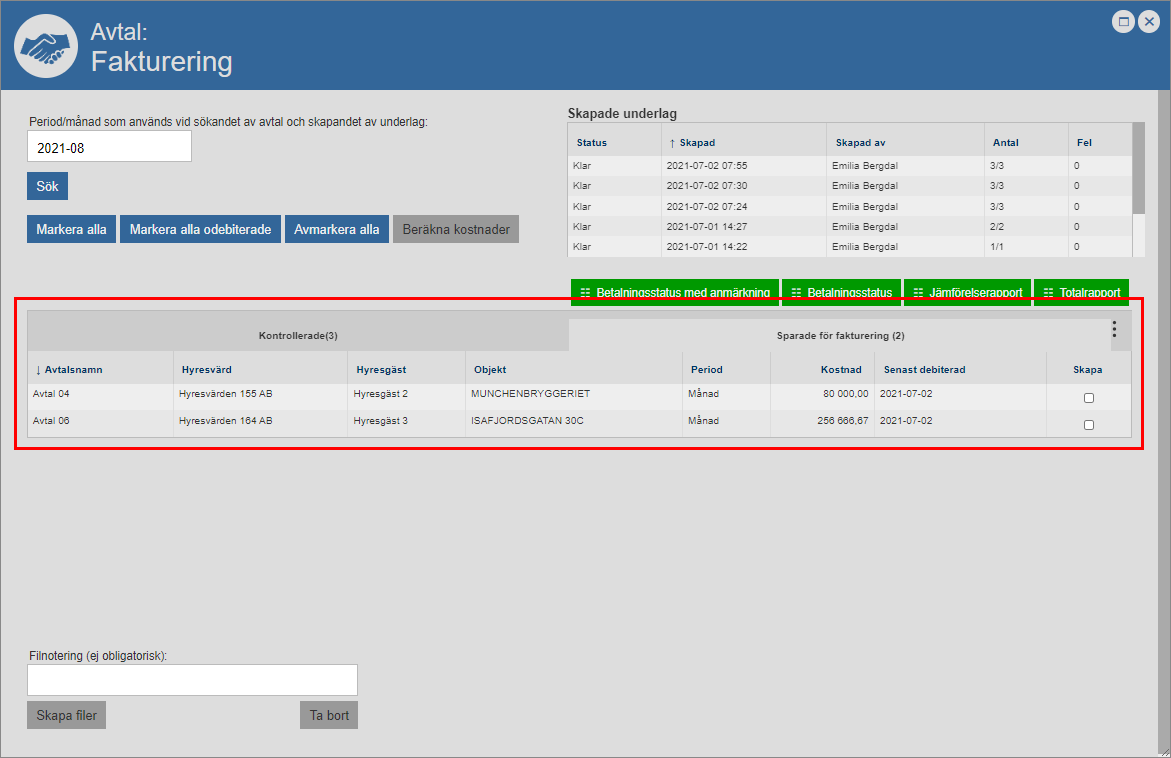Tick the Skapa checkbox for Avtal 06
Image resolution: width=1171 pixels, height=758 pixels.
pos(1089,425)
